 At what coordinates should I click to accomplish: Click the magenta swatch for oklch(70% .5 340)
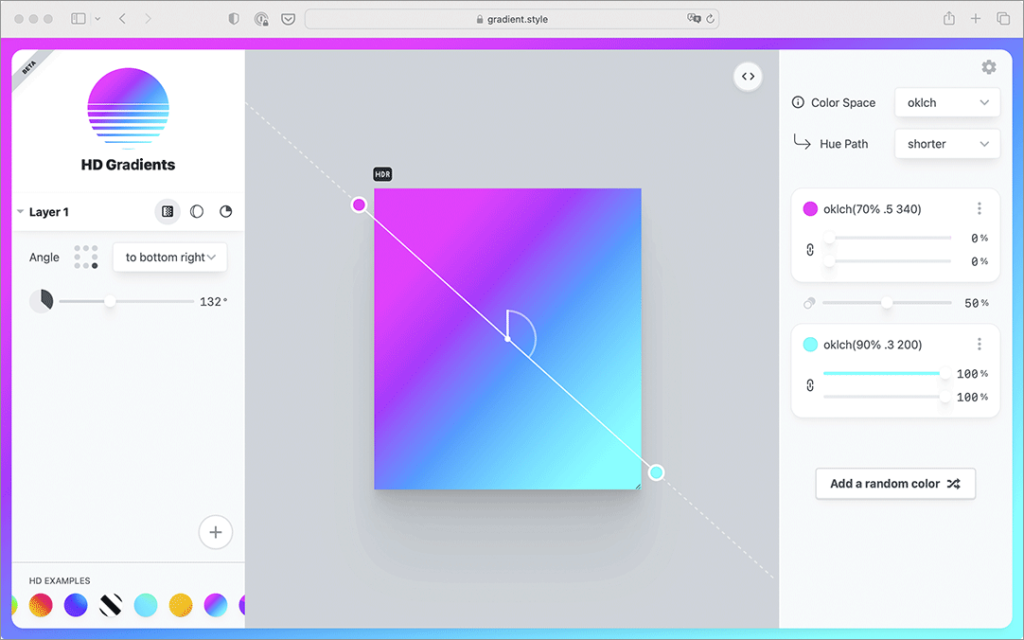coord(810,209)
